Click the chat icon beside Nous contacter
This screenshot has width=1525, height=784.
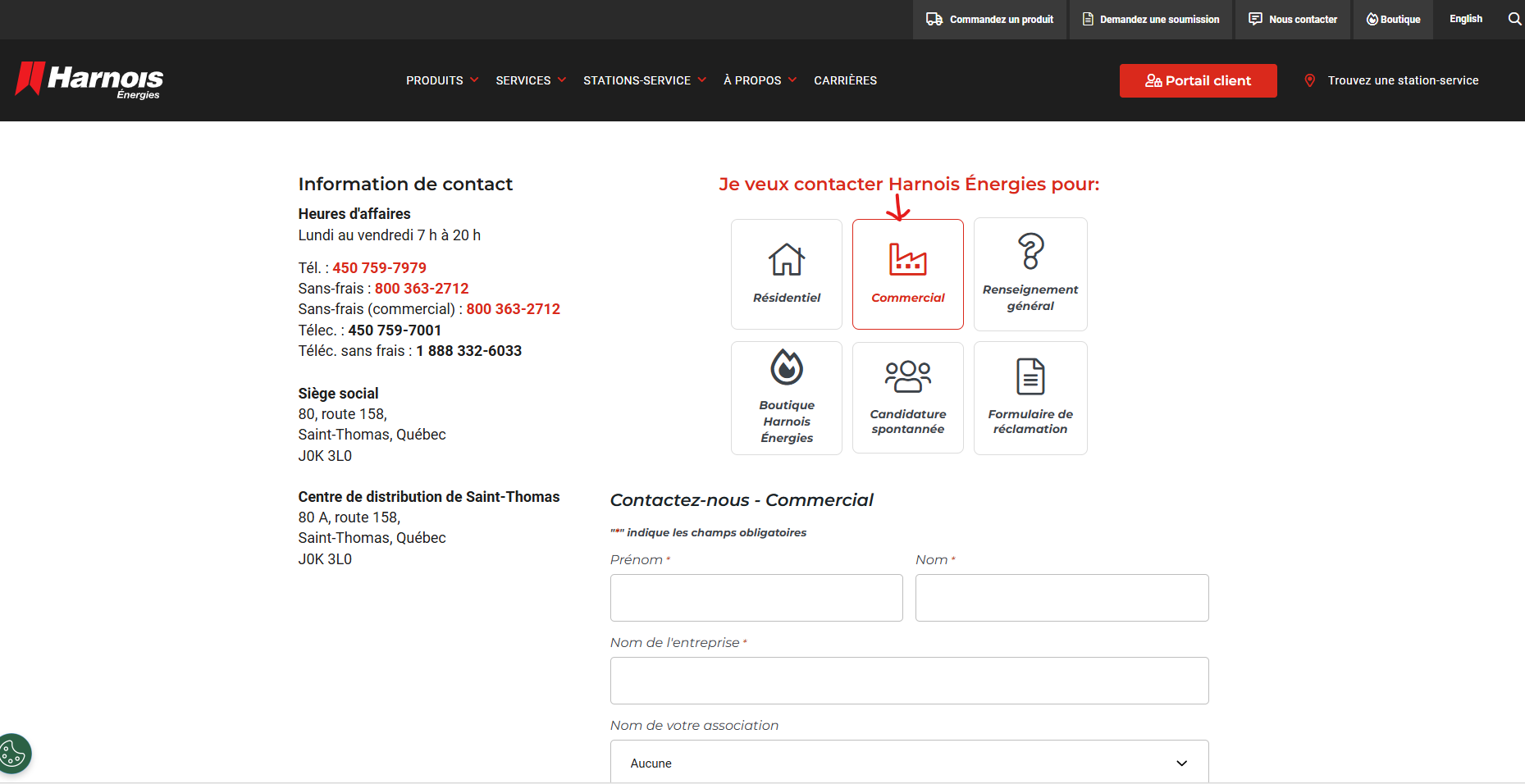pos(1255,19)
